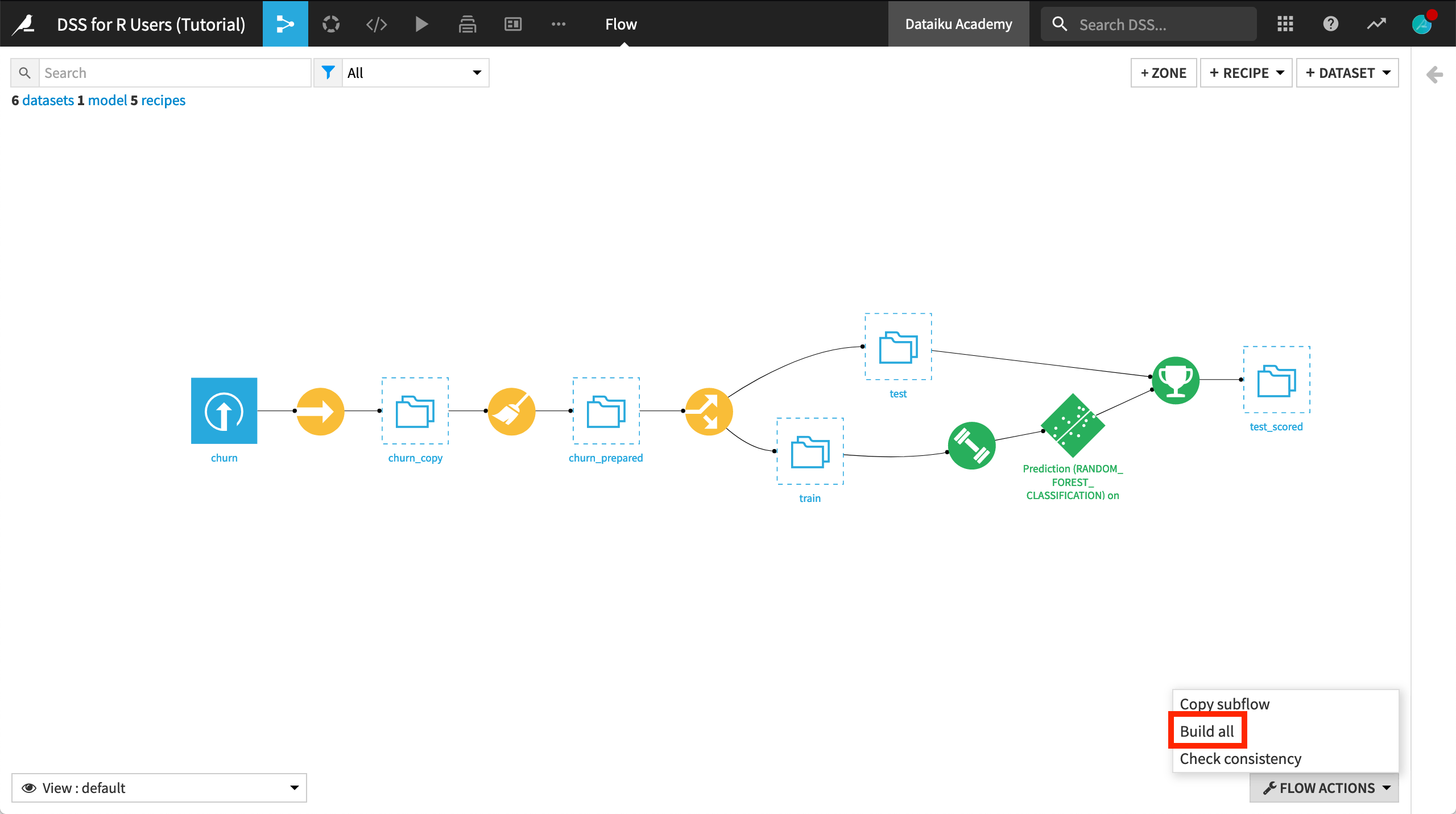1456x814 pixels.
Task: Click the Add RECIPE button
Action: 1246,72
